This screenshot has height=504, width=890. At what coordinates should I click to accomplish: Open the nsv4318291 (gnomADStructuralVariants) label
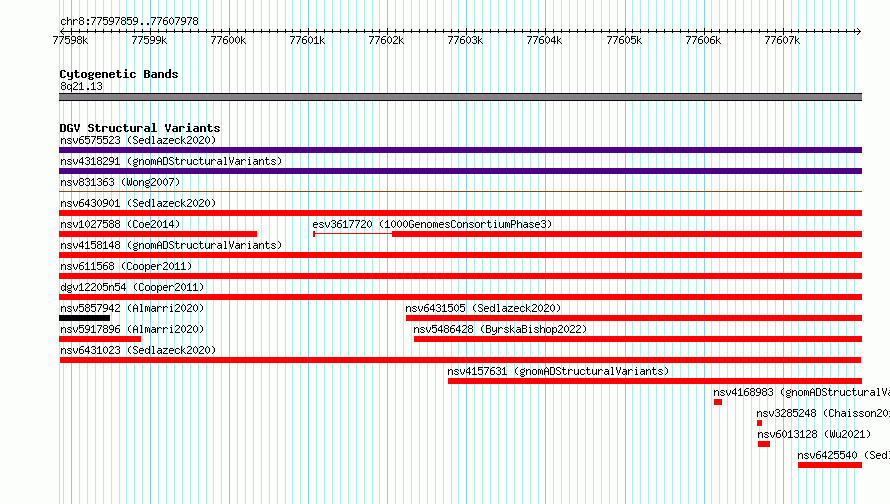171,161
